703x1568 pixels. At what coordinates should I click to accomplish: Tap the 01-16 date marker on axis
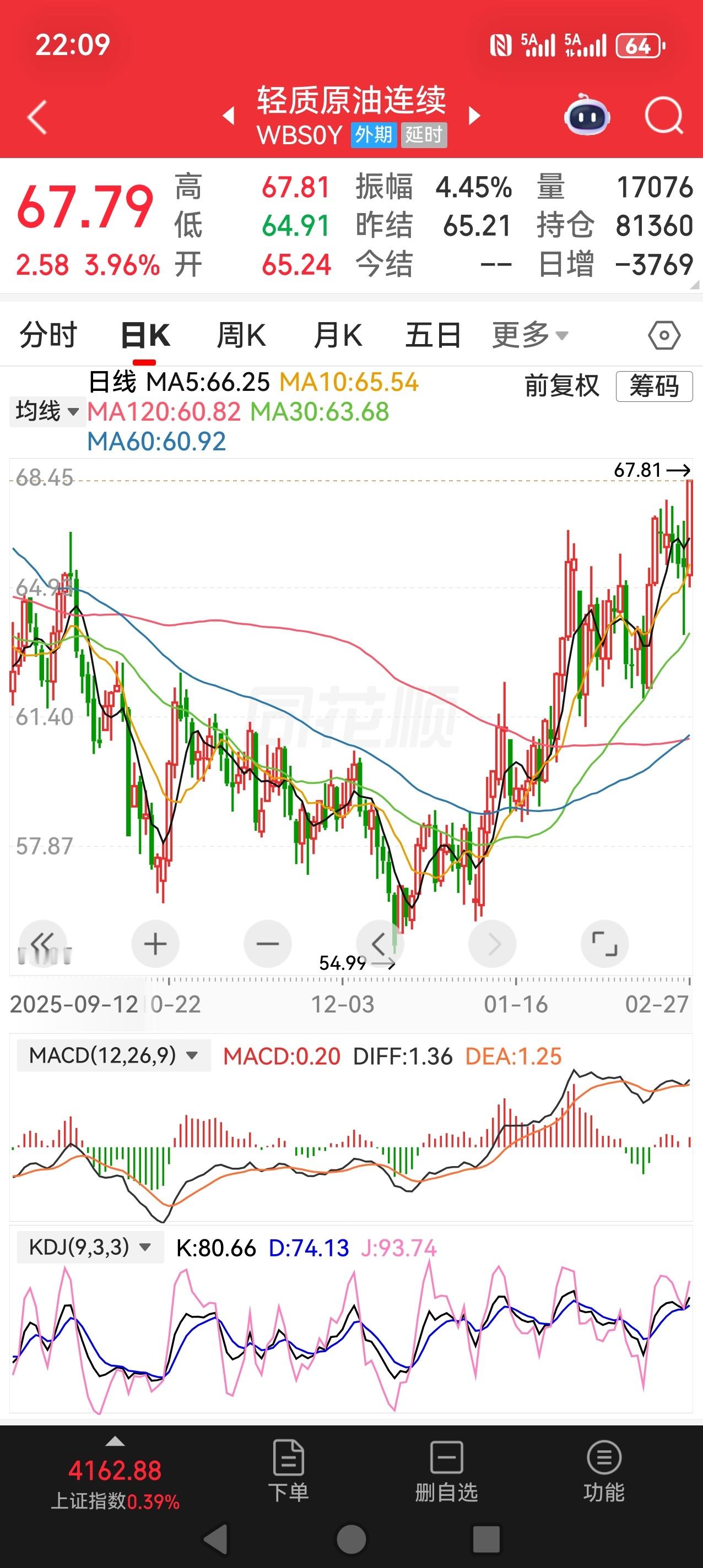[x=516, y=1004]
